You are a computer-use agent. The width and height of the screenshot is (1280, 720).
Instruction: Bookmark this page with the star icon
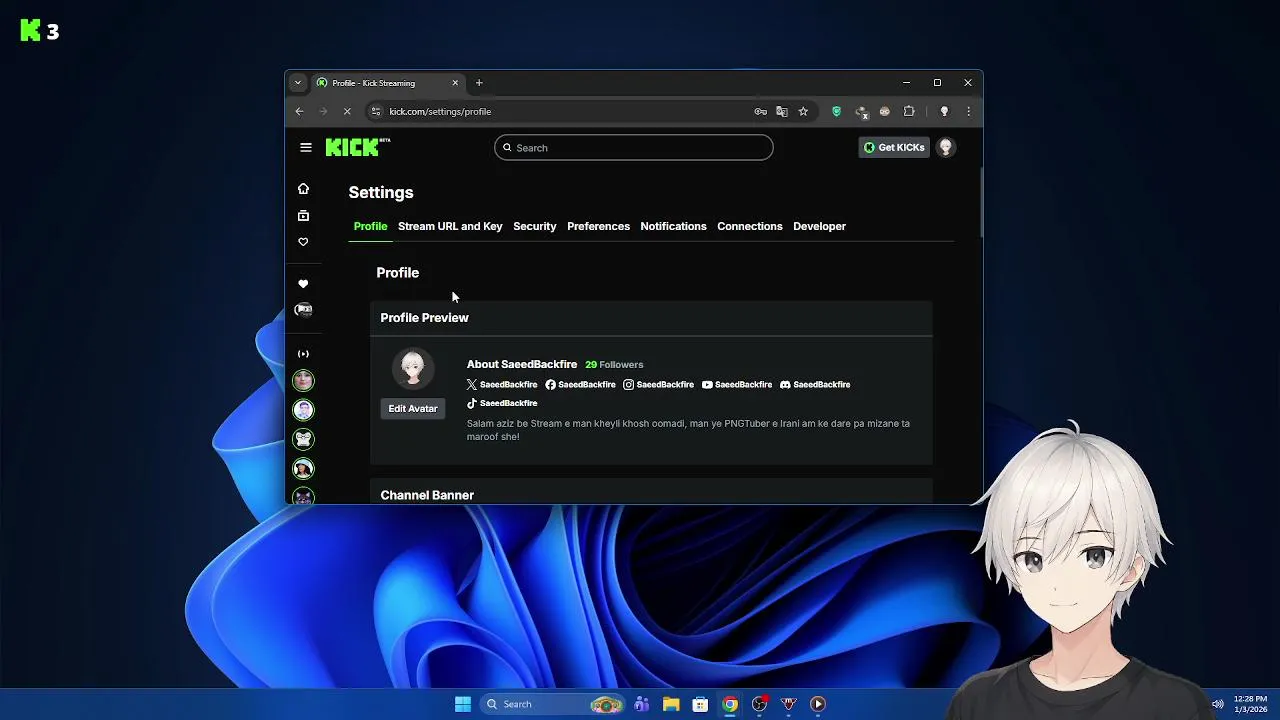tap(803, 111)
